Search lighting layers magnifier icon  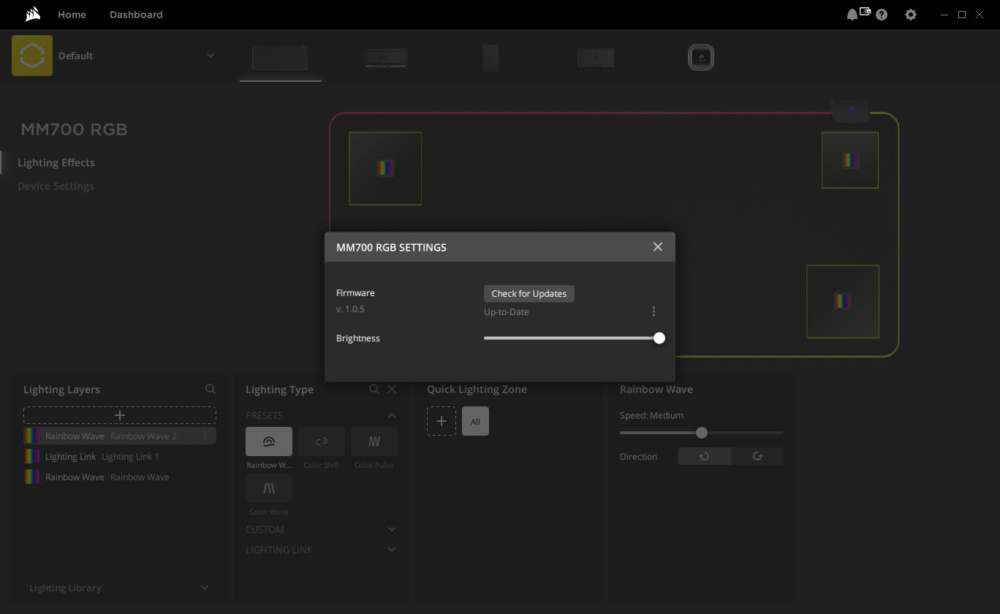(210, 389)
